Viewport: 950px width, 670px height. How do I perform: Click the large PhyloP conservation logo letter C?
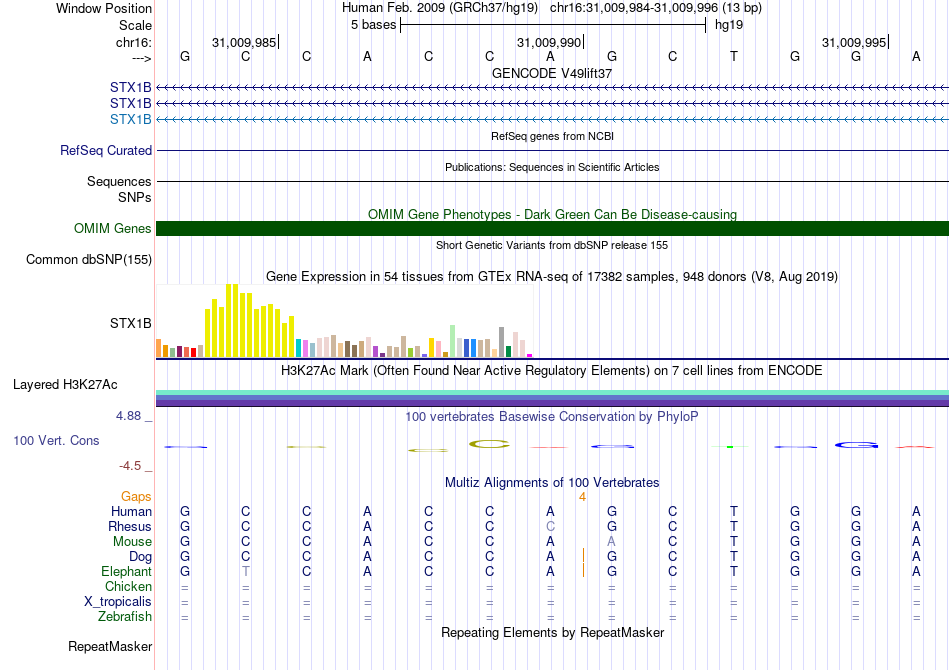(x=490, y=445)
